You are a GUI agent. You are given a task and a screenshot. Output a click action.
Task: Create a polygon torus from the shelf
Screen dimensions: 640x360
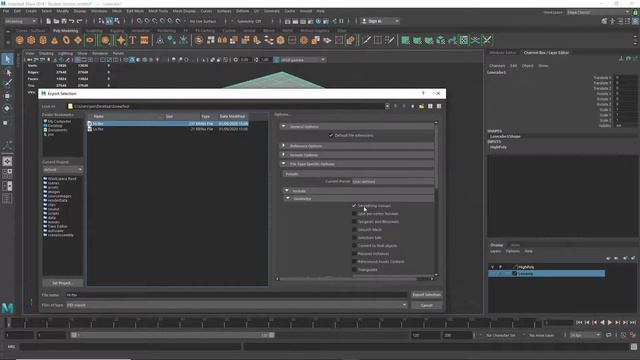[66, 40]
